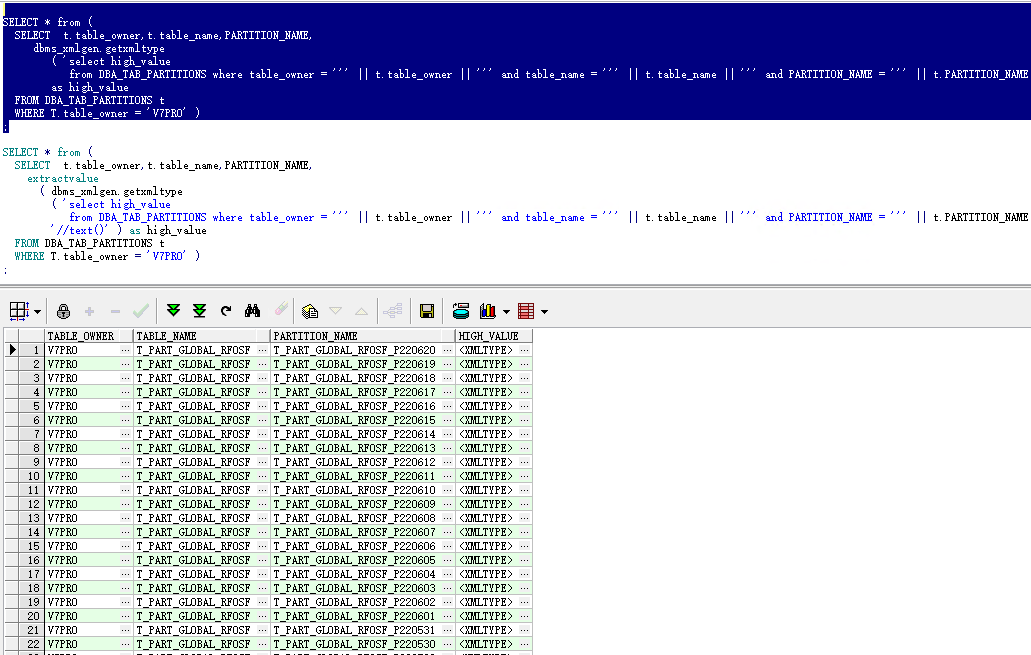Viewport: 1031px width, 655px height.
Task: Lock the result grid for editing
Action: [63, 311]
